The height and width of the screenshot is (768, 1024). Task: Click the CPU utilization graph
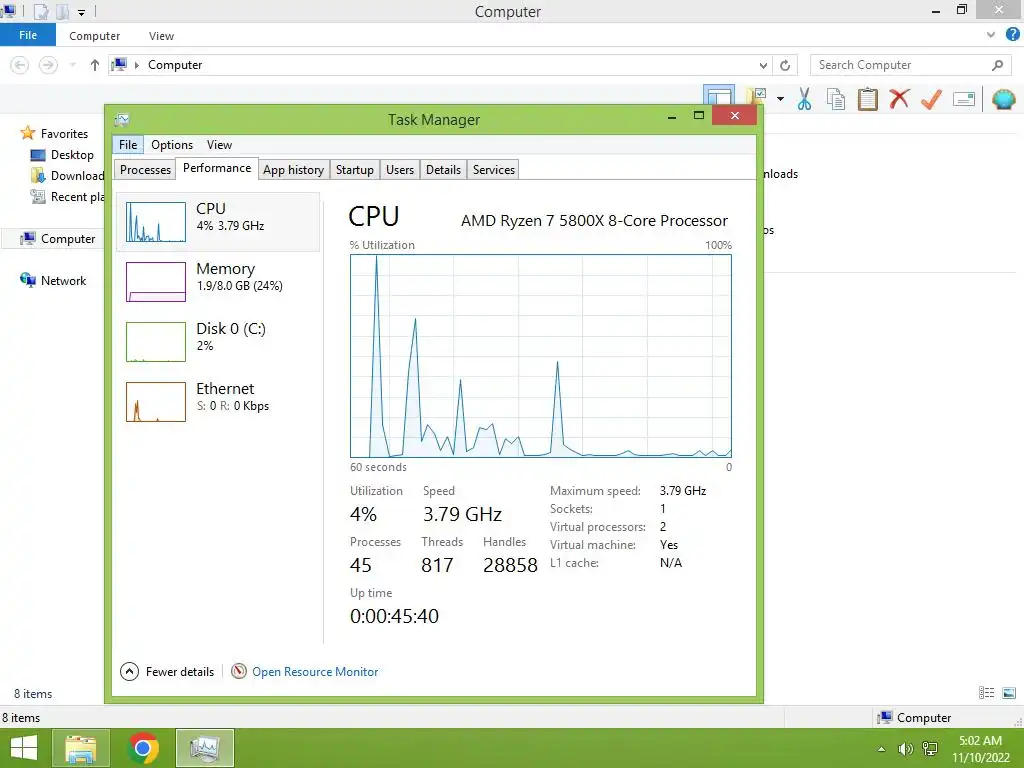541,356
